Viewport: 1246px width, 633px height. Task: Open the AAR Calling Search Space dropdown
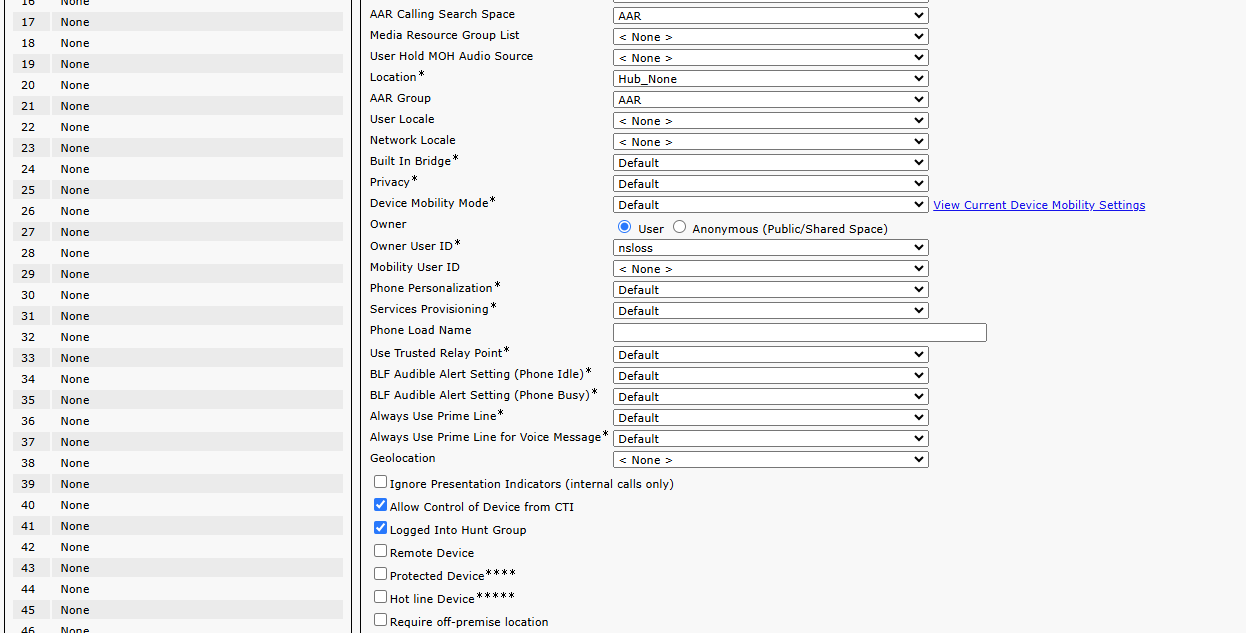[x=770, y=15]
